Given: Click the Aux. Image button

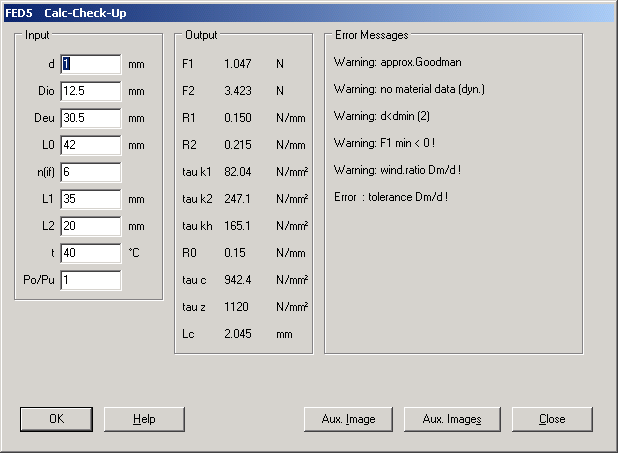Looking at the screenshot, I should coord(348,419).
